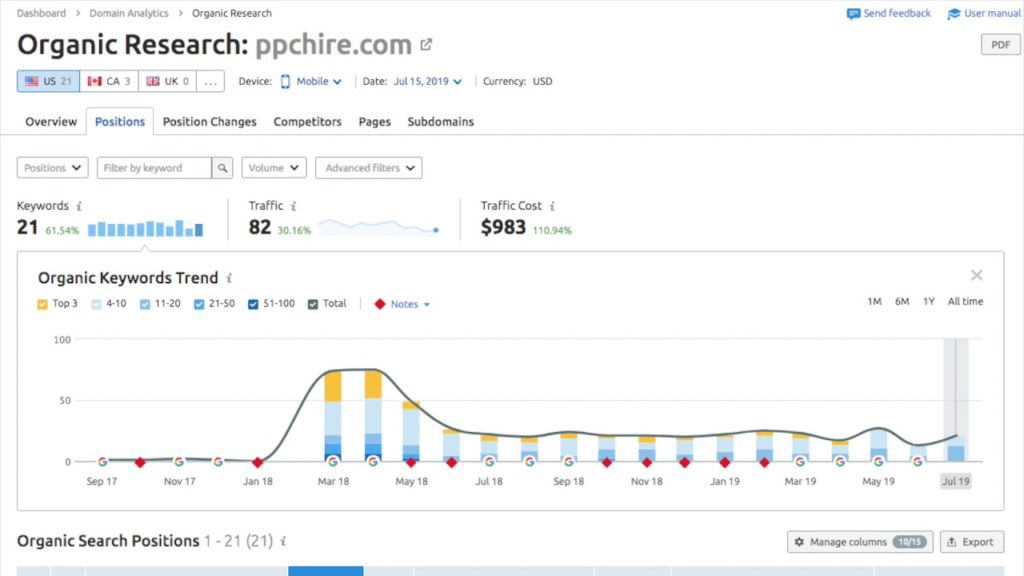Click red note diamond at Jan 19

coord(724,462)
